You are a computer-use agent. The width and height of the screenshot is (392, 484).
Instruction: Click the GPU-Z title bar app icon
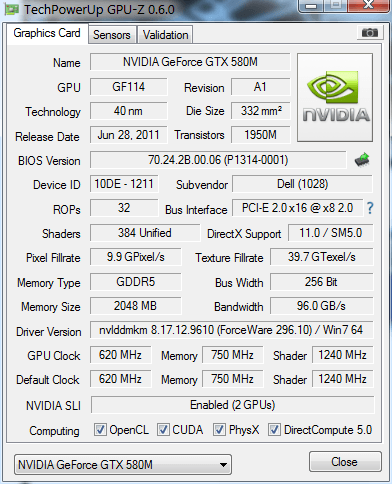click(11, 9)
